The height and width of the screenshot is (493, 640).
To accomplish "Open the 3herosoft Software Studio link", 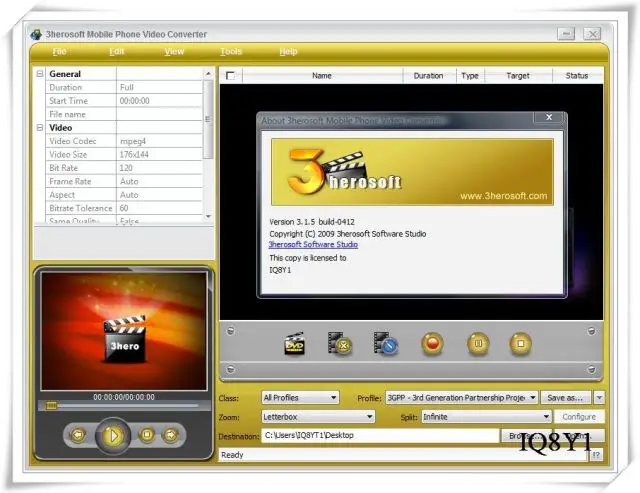I will pos(313,244).
